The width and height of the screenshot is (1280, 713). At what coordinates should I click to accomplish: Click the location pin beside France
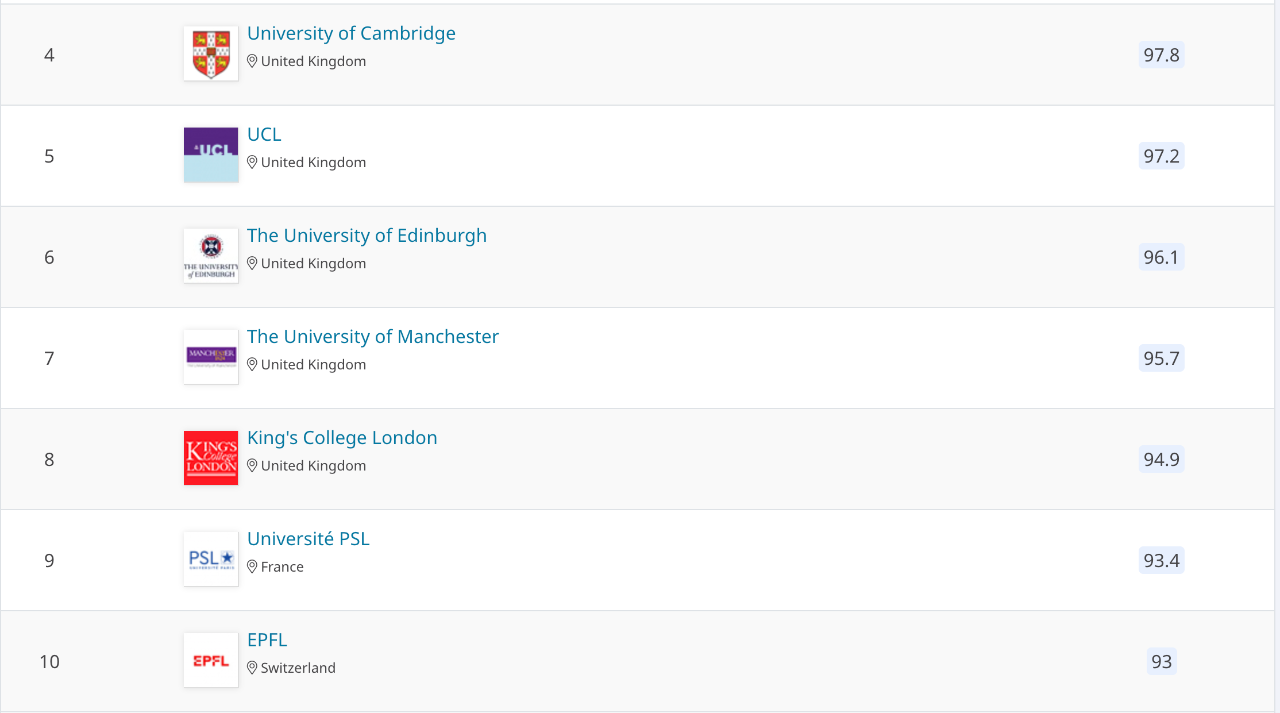(252, 567)
